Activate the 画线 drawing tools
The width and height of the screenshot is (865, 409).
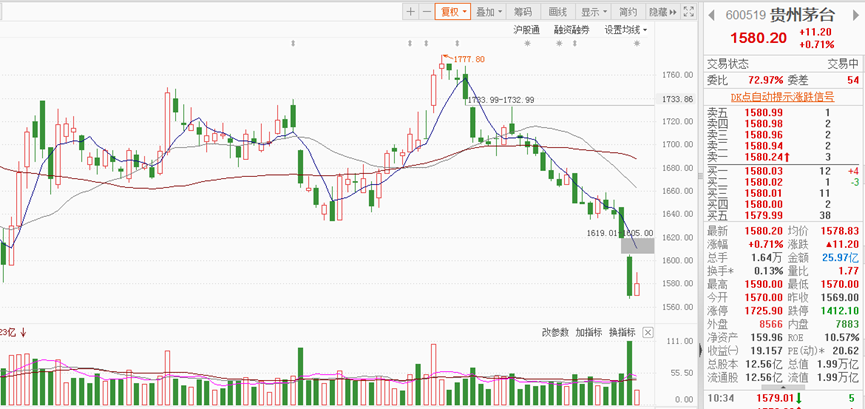pos(558,12)
